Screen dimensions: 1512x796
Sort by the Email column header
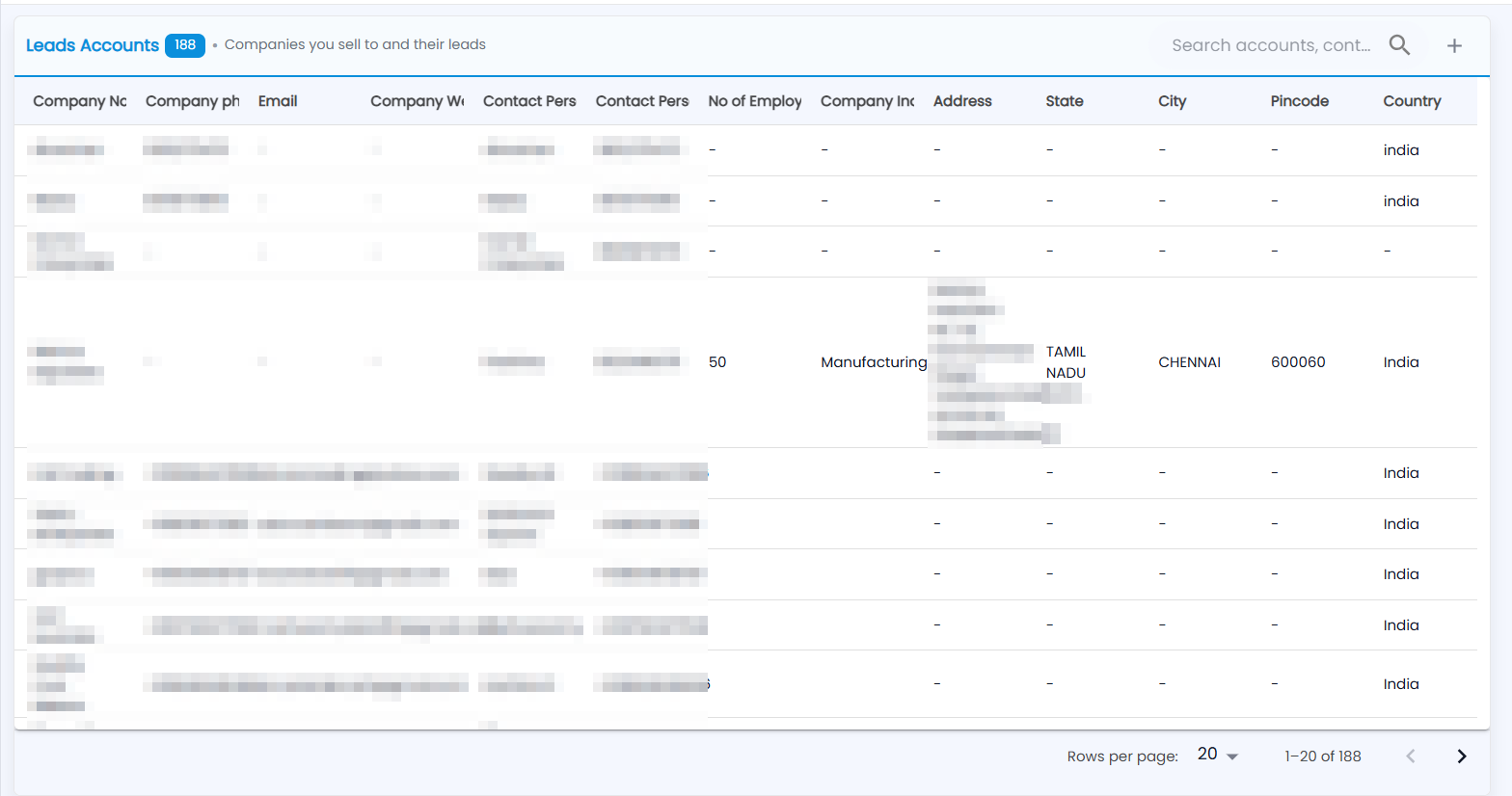point(278,101)
